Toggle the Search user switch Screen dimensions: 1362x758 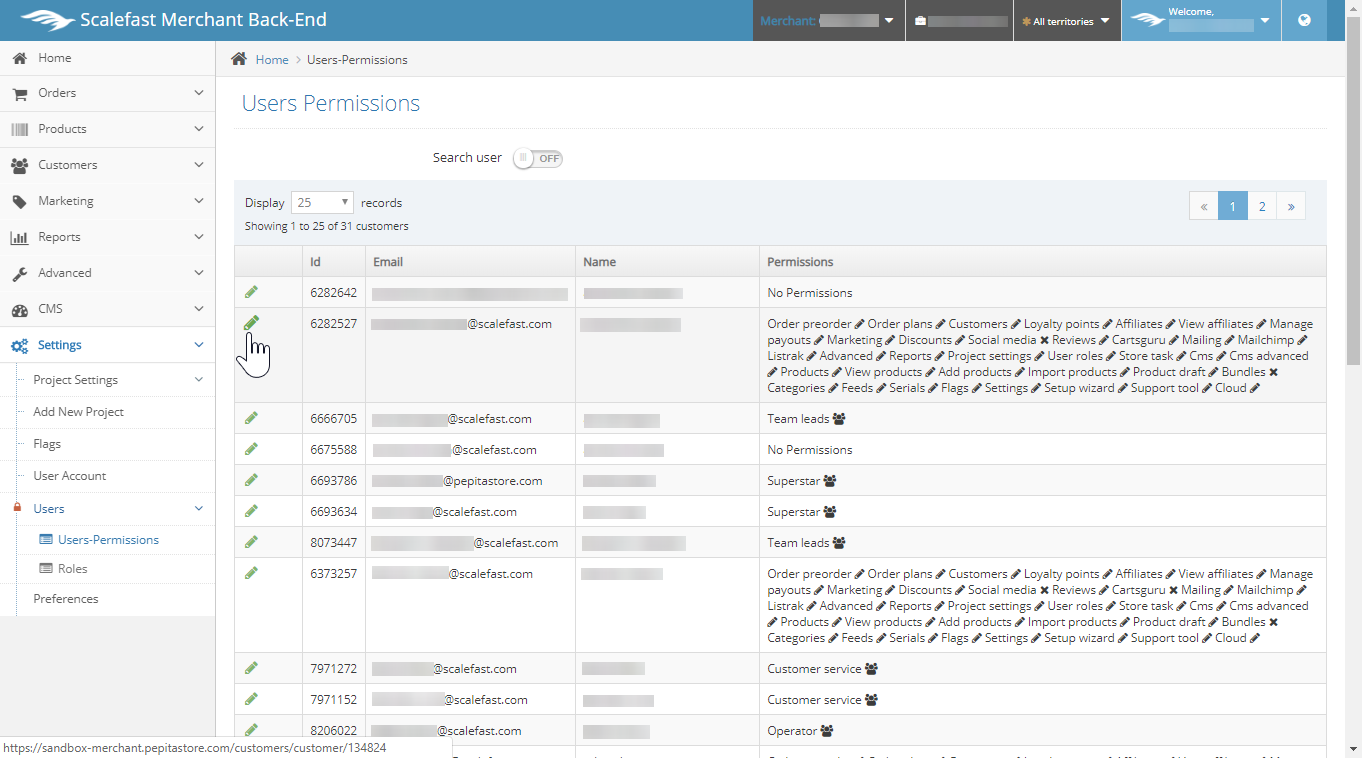click(x=538, y=158)
